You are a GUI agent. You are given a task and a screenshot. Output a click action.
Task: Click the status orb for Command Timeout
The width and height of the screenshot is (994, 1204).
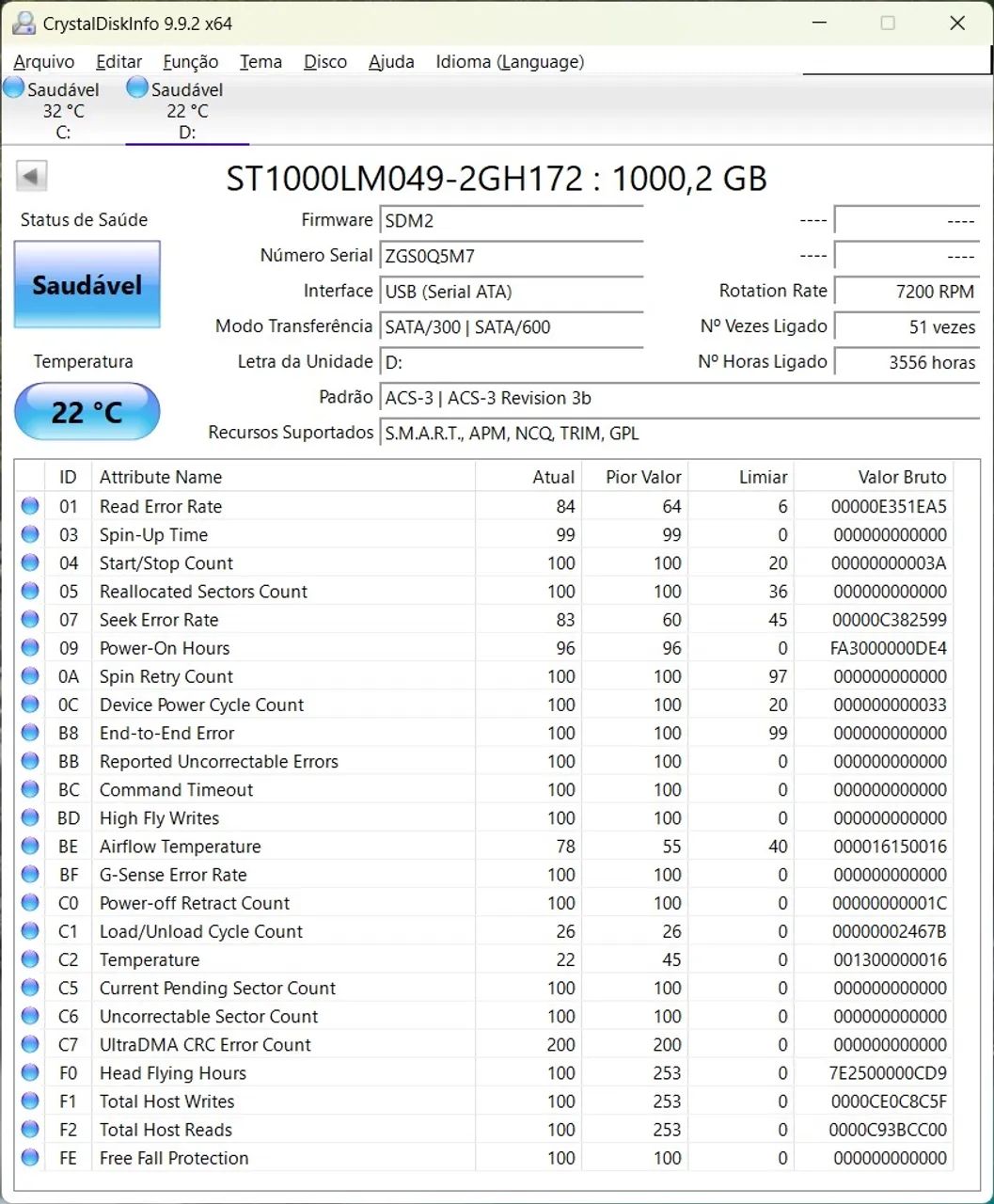[30, 789]
